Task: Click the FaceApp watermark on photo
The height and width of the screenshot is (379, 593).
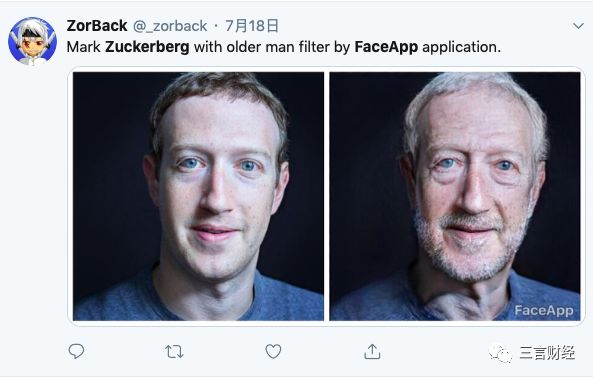Action: [x=544, y=311]
